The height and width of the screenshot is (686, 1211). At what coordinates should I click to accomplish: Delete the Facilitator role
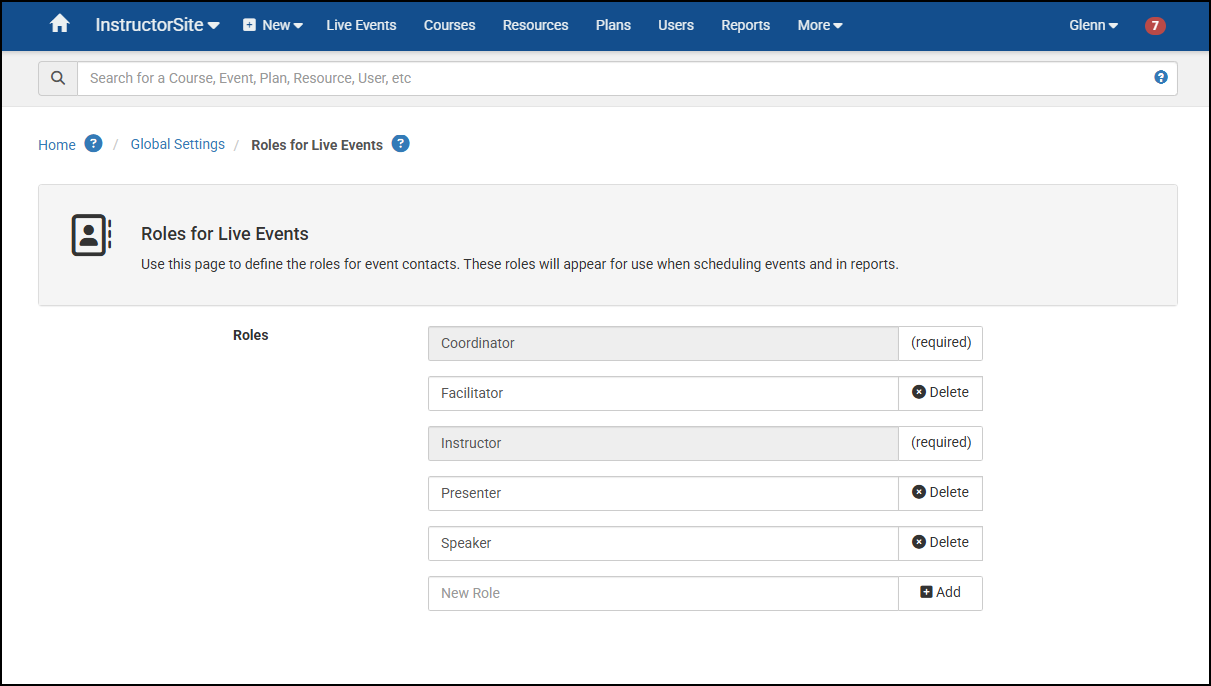tap(940, 393)
